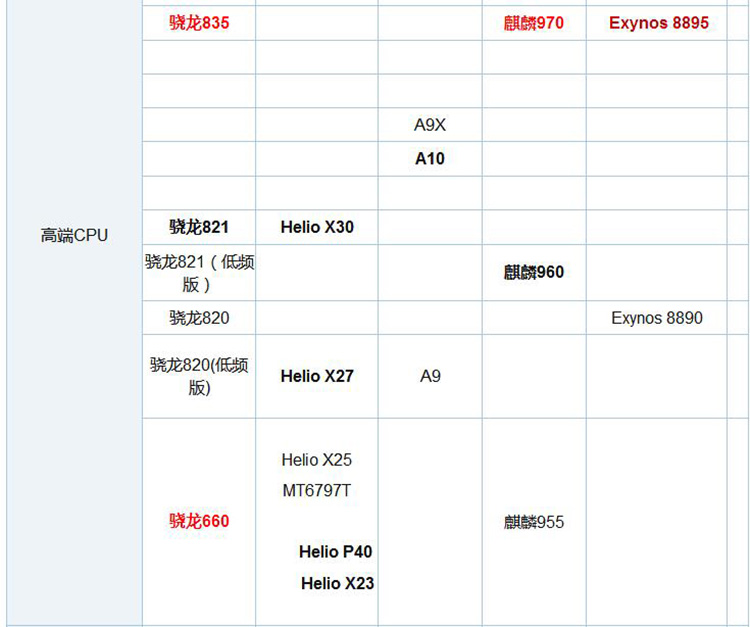Click the 麒麟960 entry
Viewport: 750px width, 627px height.
coord(534,272)
